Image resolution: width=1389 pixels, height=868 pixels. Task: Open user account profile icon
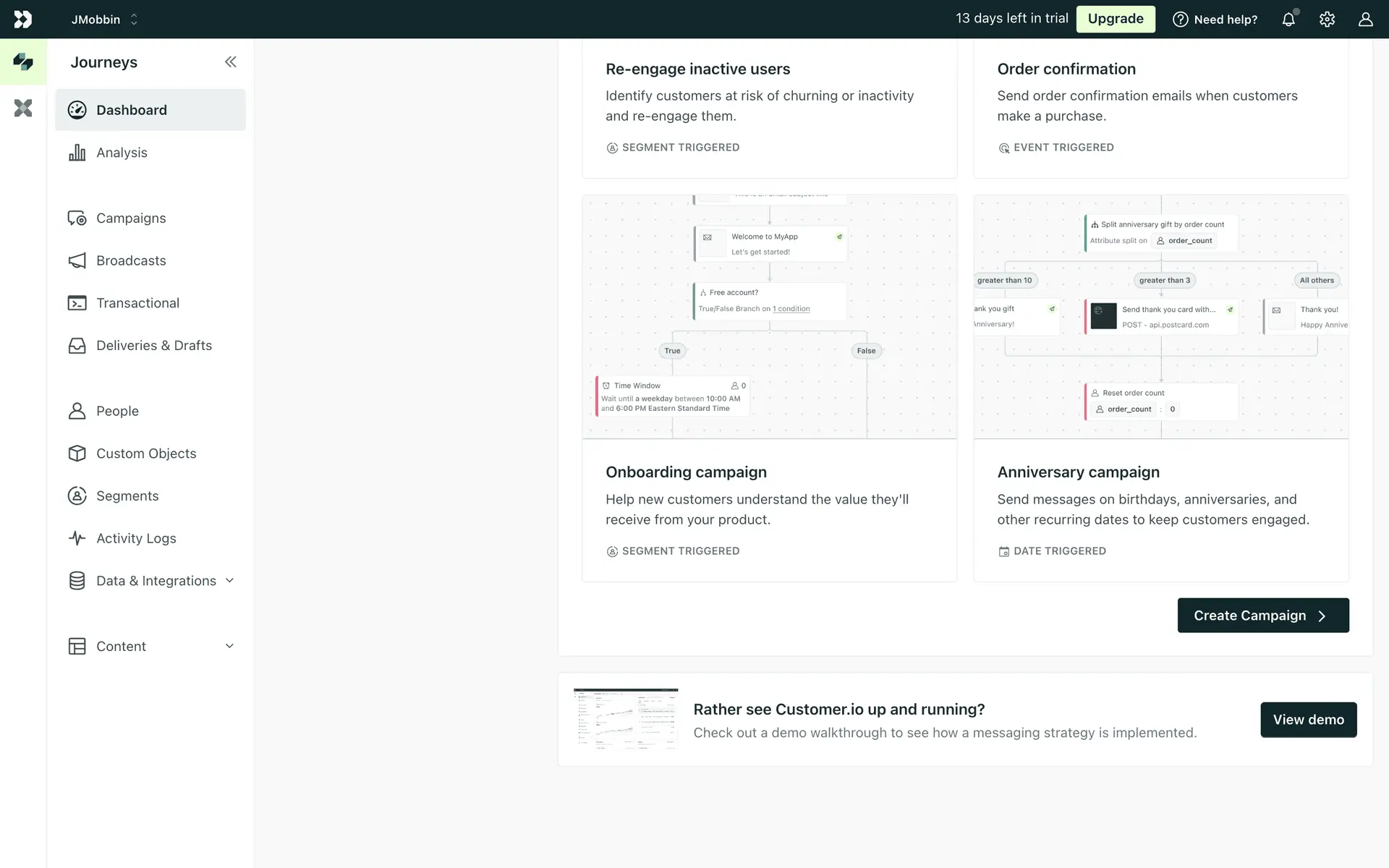1365,20
